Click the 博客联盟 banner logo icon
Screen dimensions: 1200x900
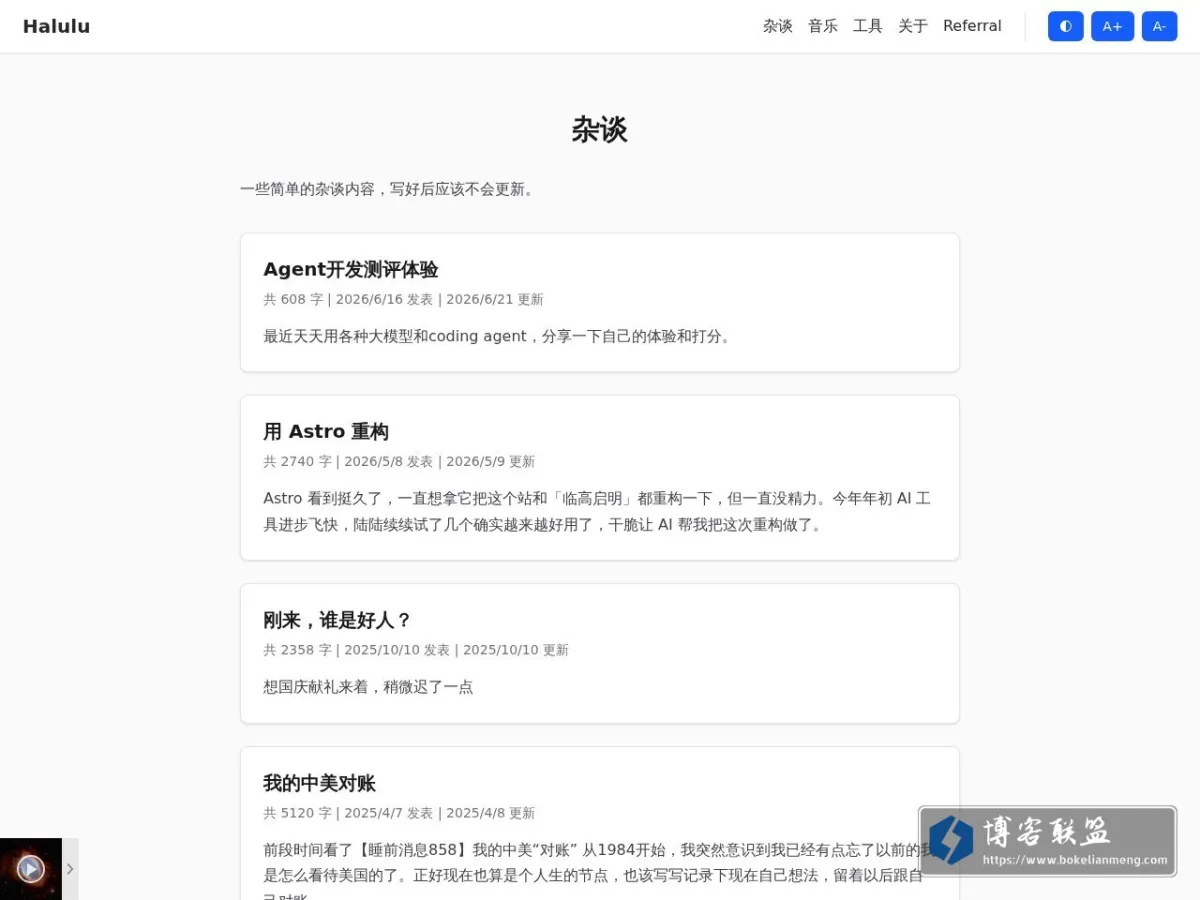point(950,840)
